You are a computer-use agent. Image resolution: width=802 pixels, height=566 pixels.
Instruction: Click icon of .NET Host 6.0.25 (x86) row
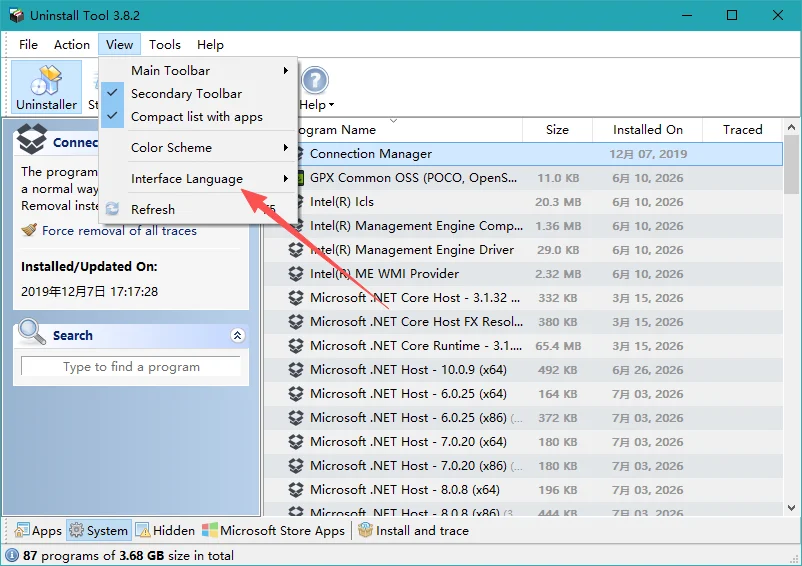pos(296,417)
